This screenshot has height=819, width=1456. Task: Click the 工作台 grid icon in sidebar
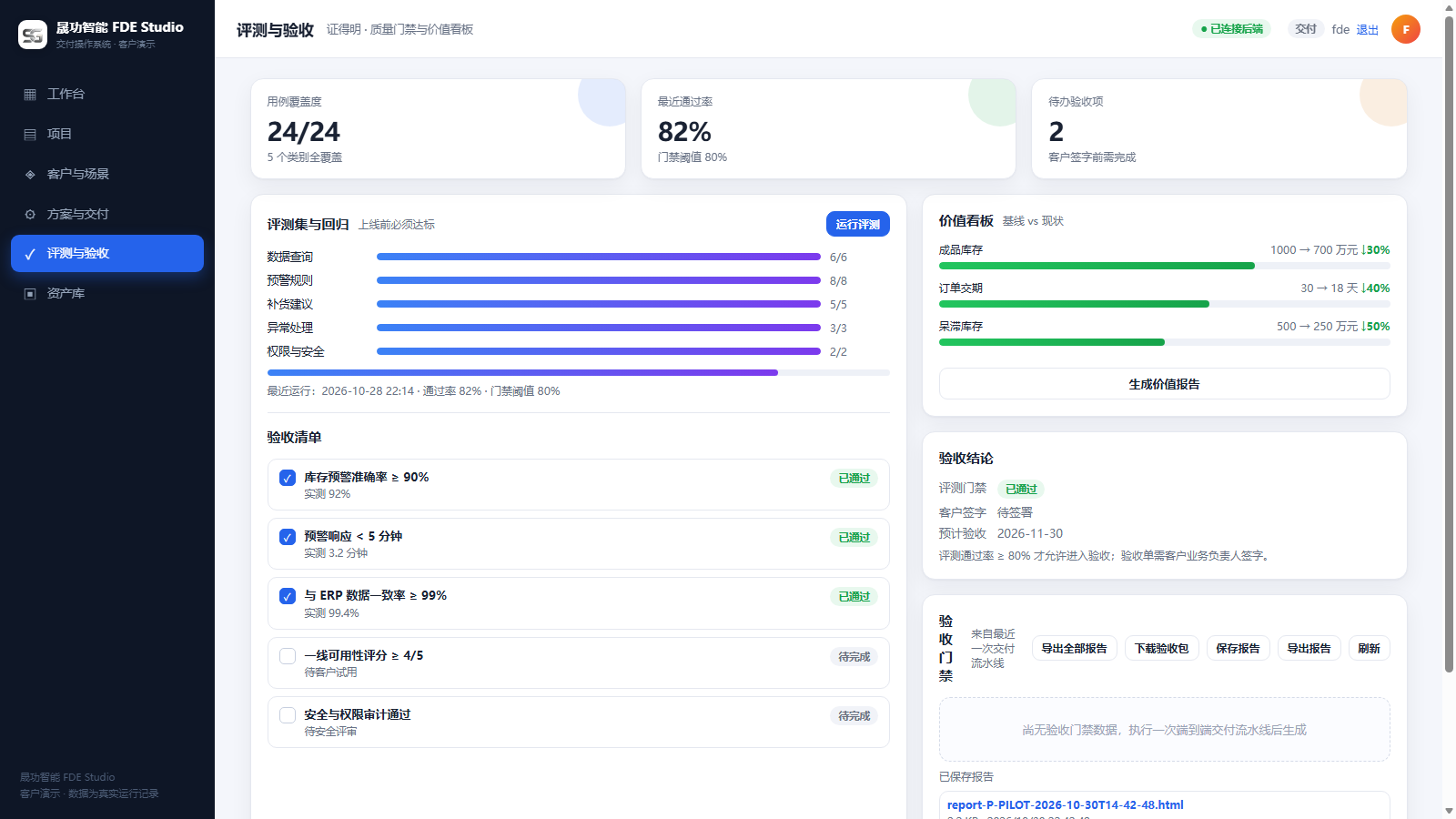(x=30, y=95)
